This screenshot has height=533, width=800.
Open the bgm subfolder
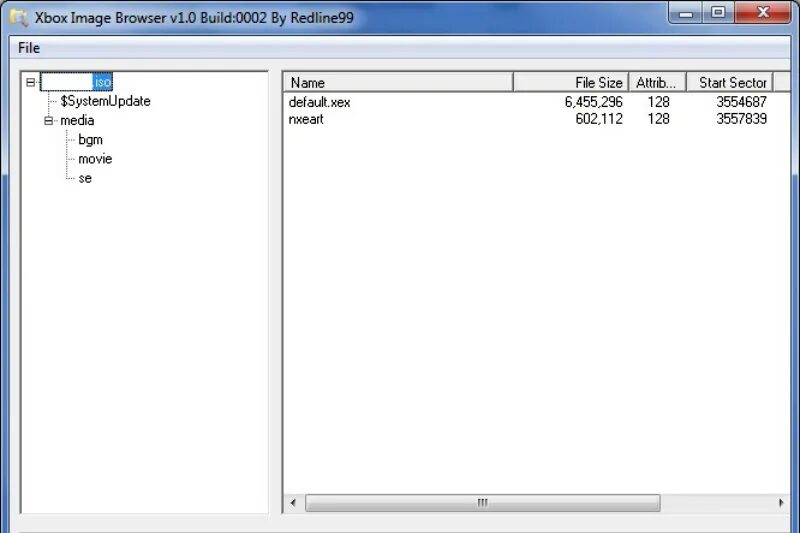[x=90, y=140]
